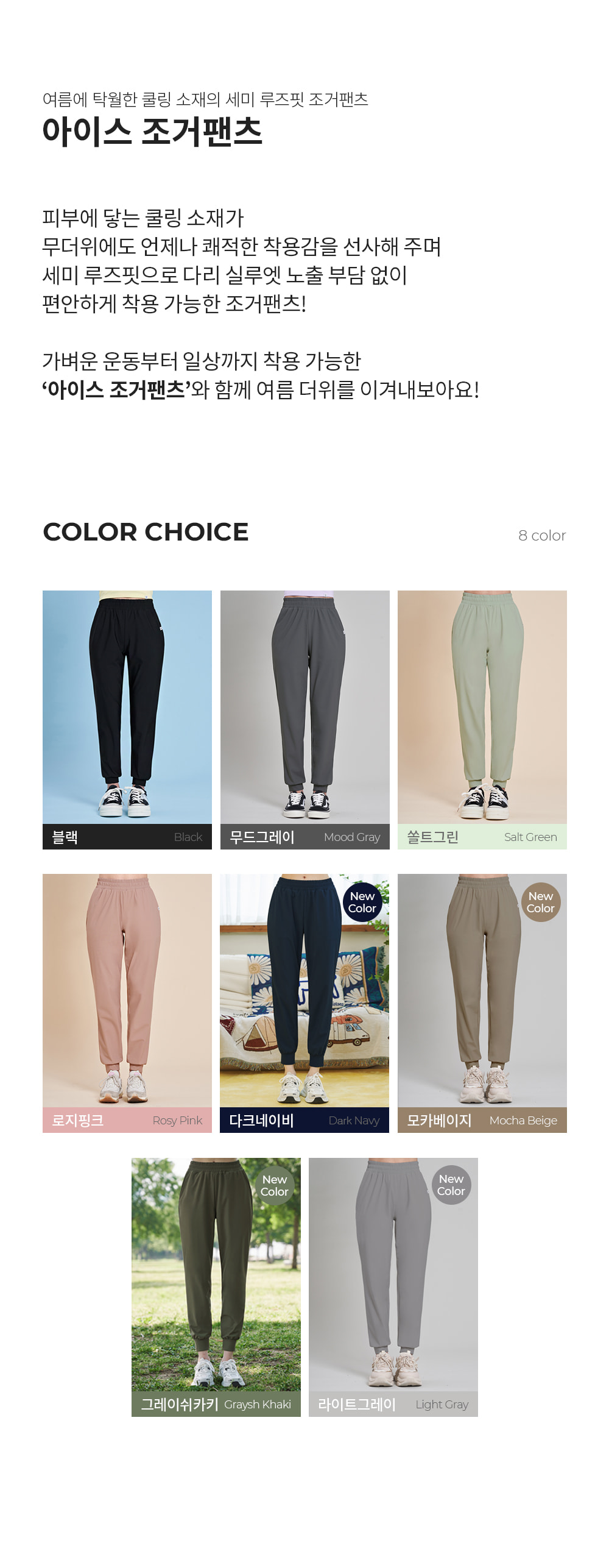Click the 로지핑크 Rosy Pink label bar

(x=127, y=1120)
